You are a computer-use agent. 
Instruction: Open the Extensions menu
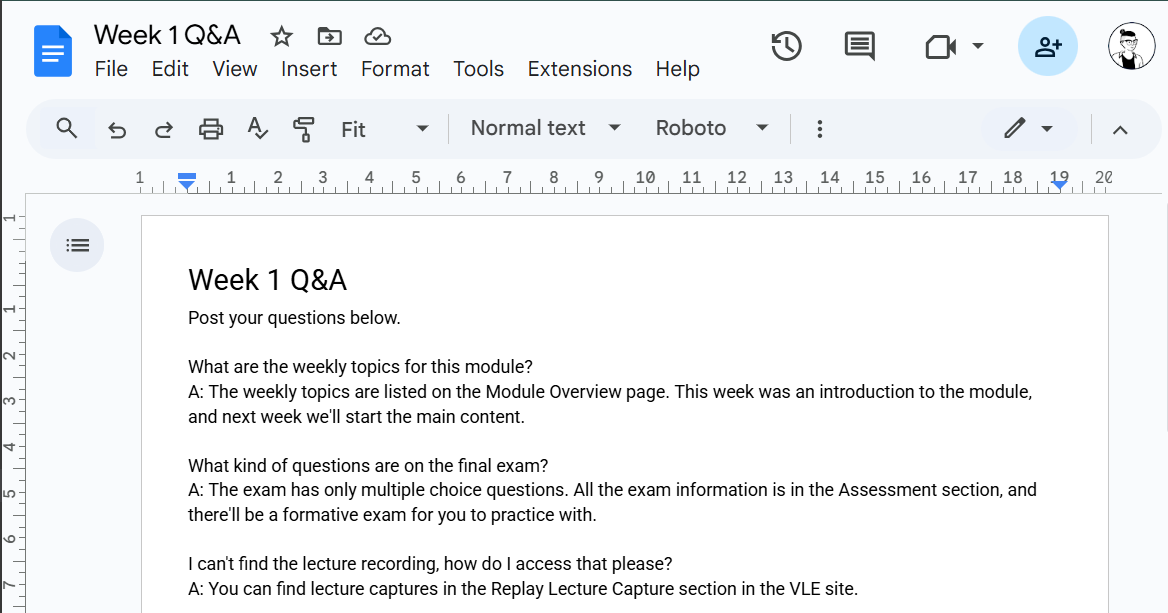tap(580, 69)
